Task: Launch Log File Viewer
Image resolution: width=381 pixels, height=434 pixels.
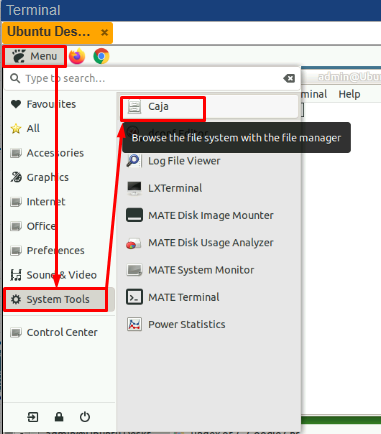Action: (209, 161)
